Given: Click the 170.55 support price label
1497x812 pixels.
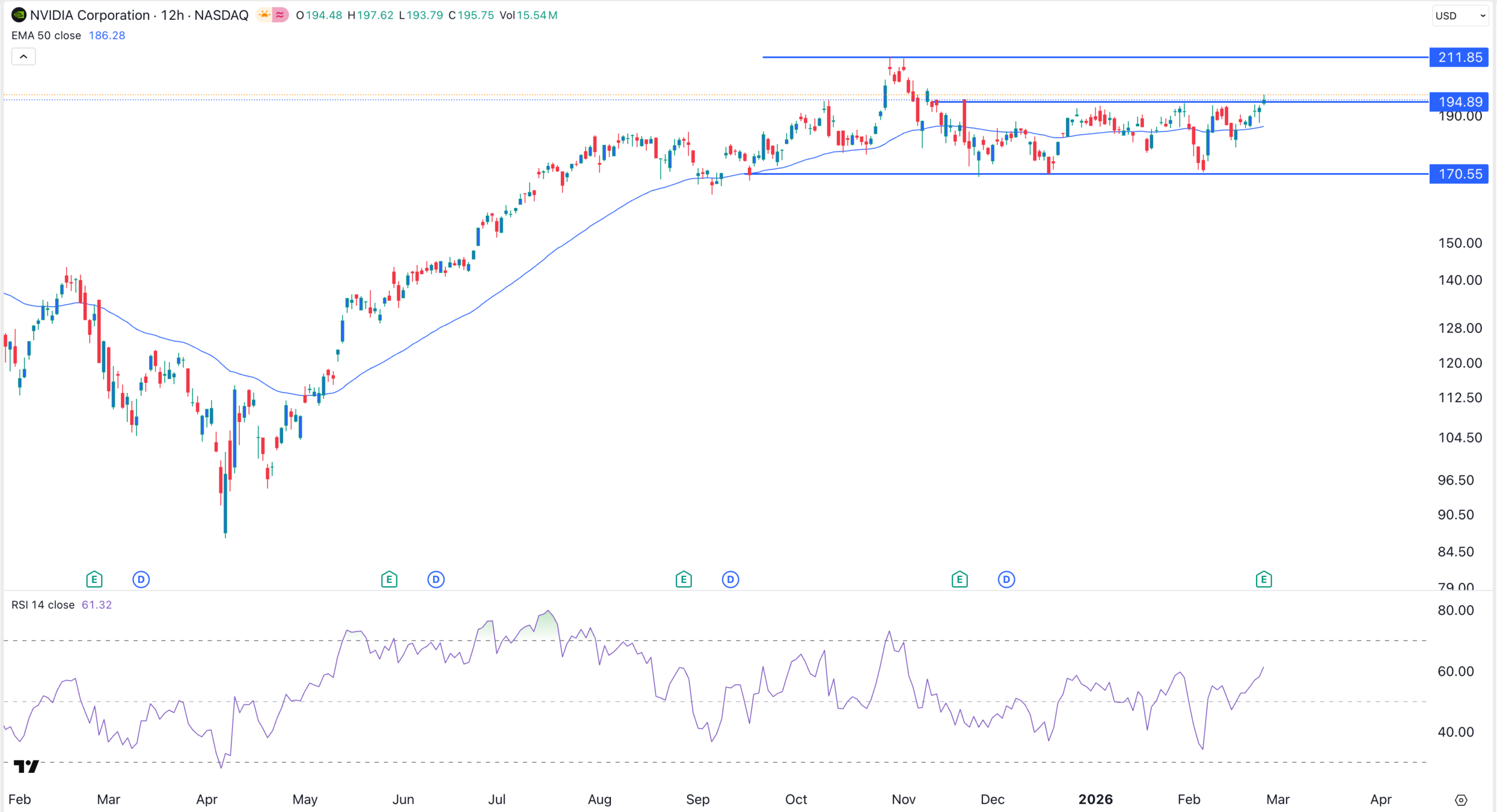Looking at the screenshot, I should point(1458,174).
